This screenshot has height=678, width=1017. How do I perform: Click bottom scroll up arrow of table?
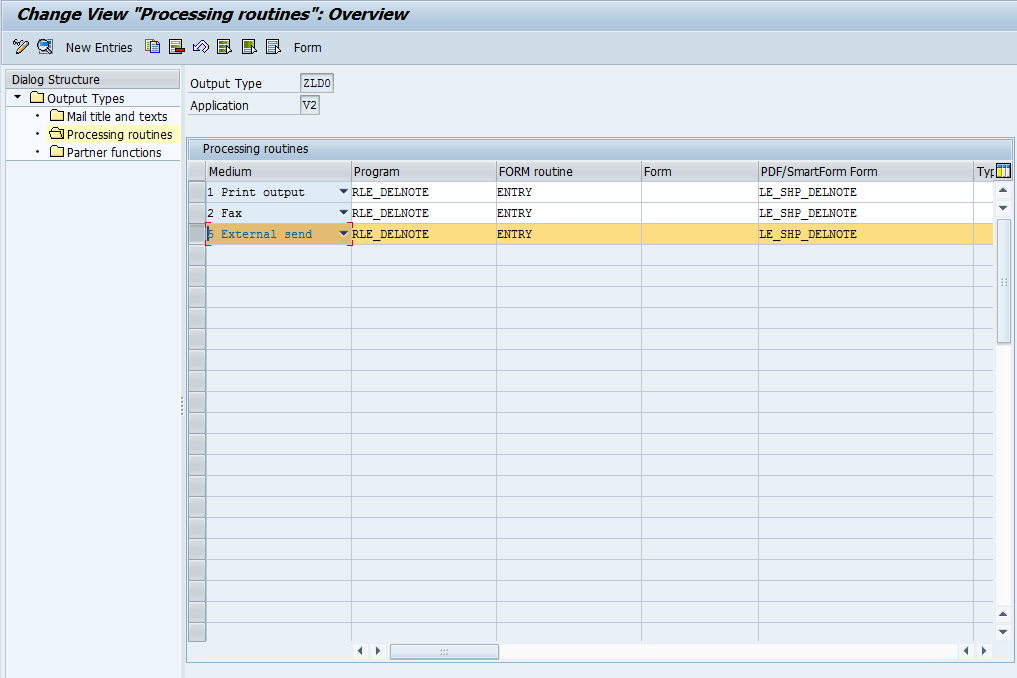[x=1003, y=614]
